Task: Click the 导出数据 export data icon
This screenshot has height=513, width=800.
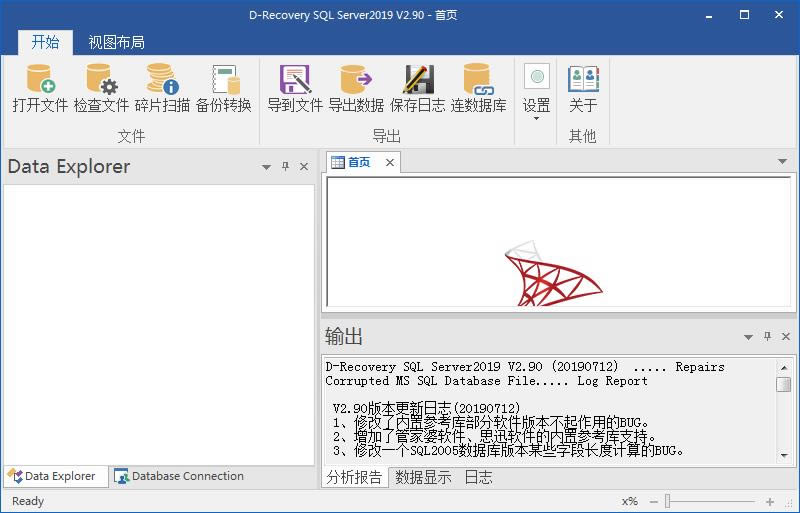Action: pyautogui.click(x=356, y=88)
